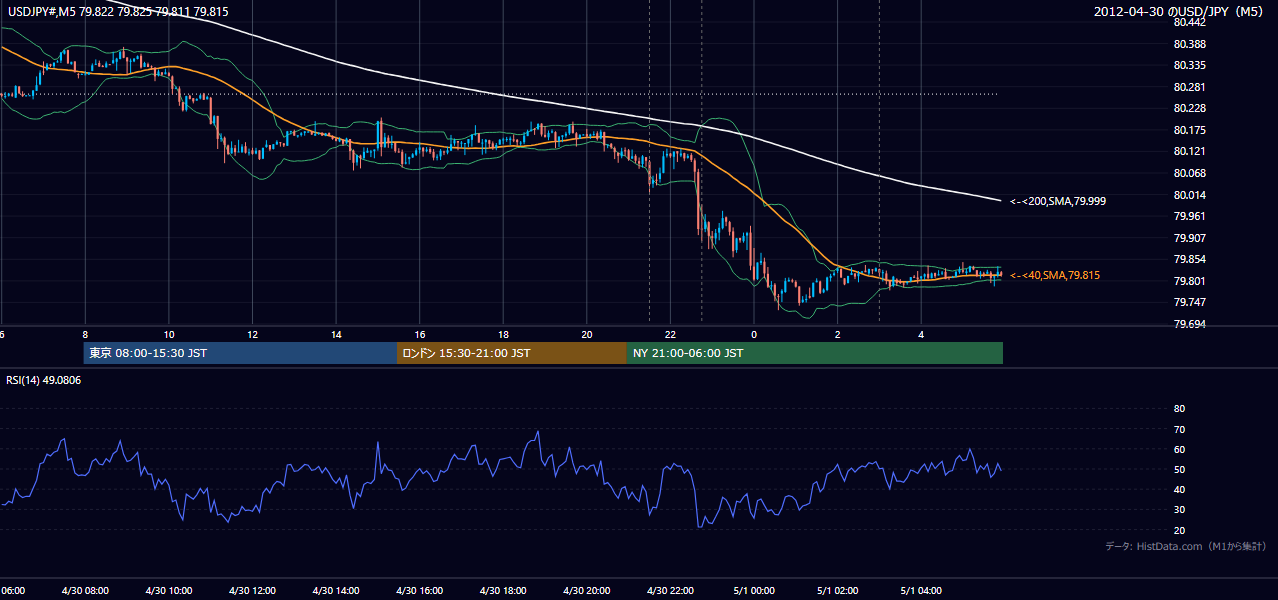The height and width of the screenshot is (600, 1278).
Task: Click price axis value 80.068
Action: point(1189,173)
